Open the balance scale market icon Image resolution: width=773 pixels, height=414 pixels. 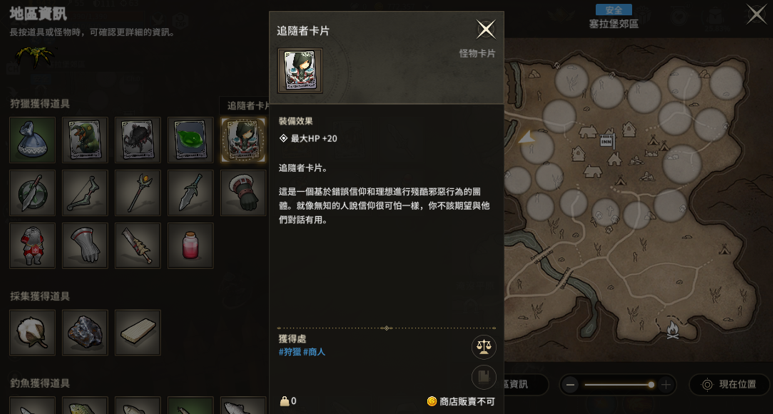pos(484,347)
